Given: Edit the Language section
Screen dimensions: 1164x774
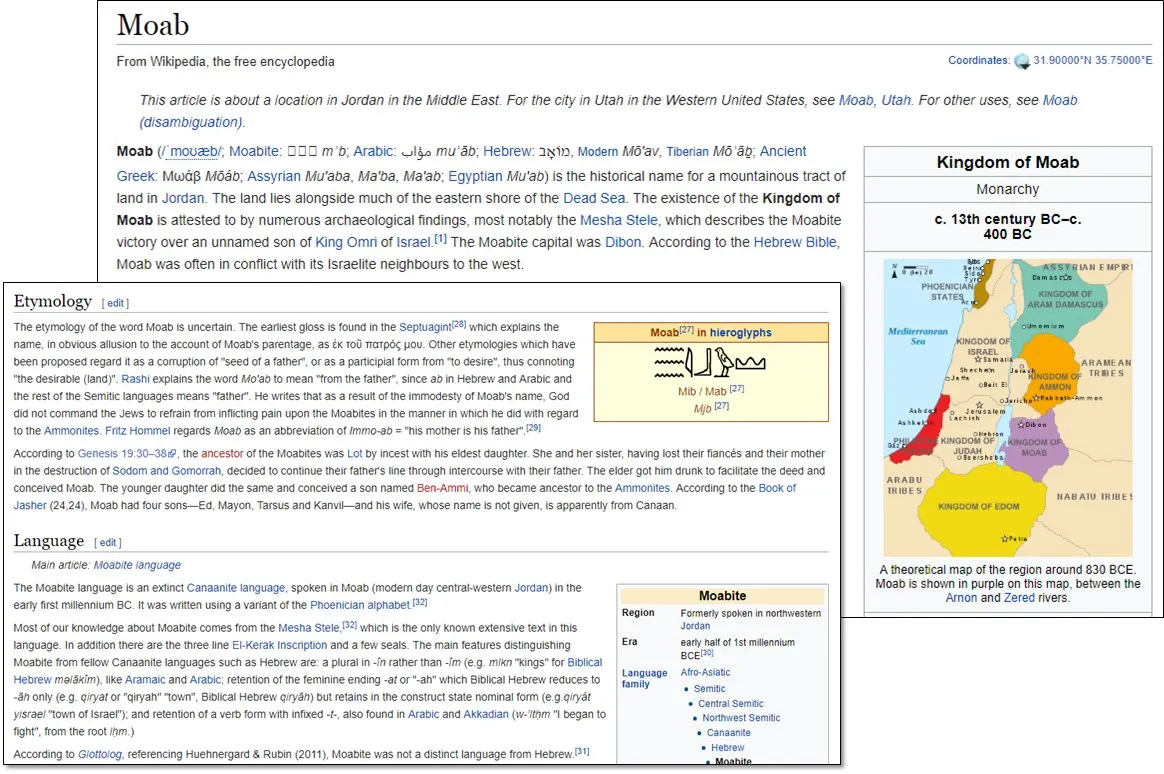Looking at the screenshot, I should 108,543.
